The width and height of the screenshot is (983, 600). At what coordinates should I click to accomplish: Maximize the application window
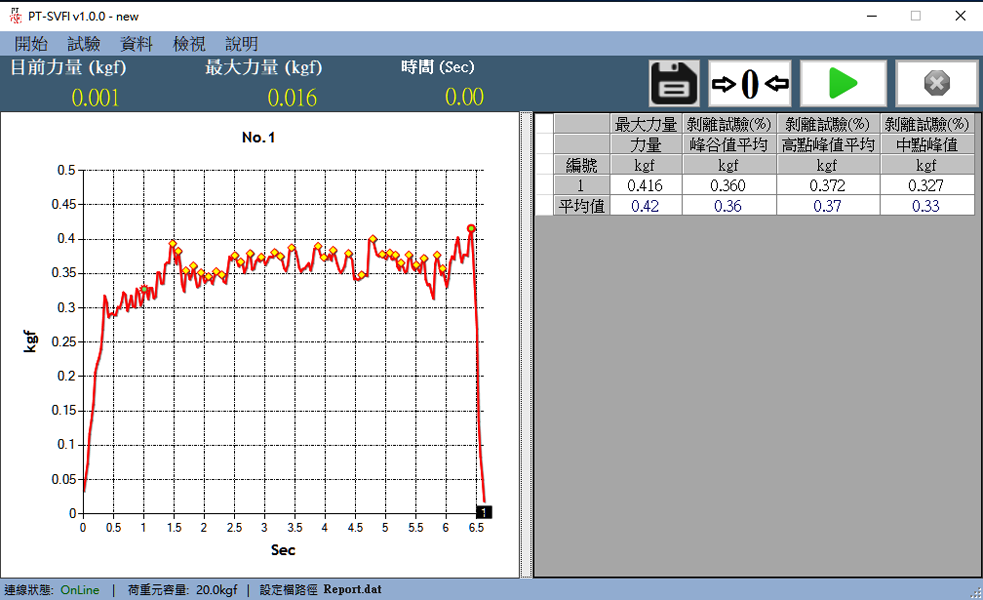coord(915,15)
